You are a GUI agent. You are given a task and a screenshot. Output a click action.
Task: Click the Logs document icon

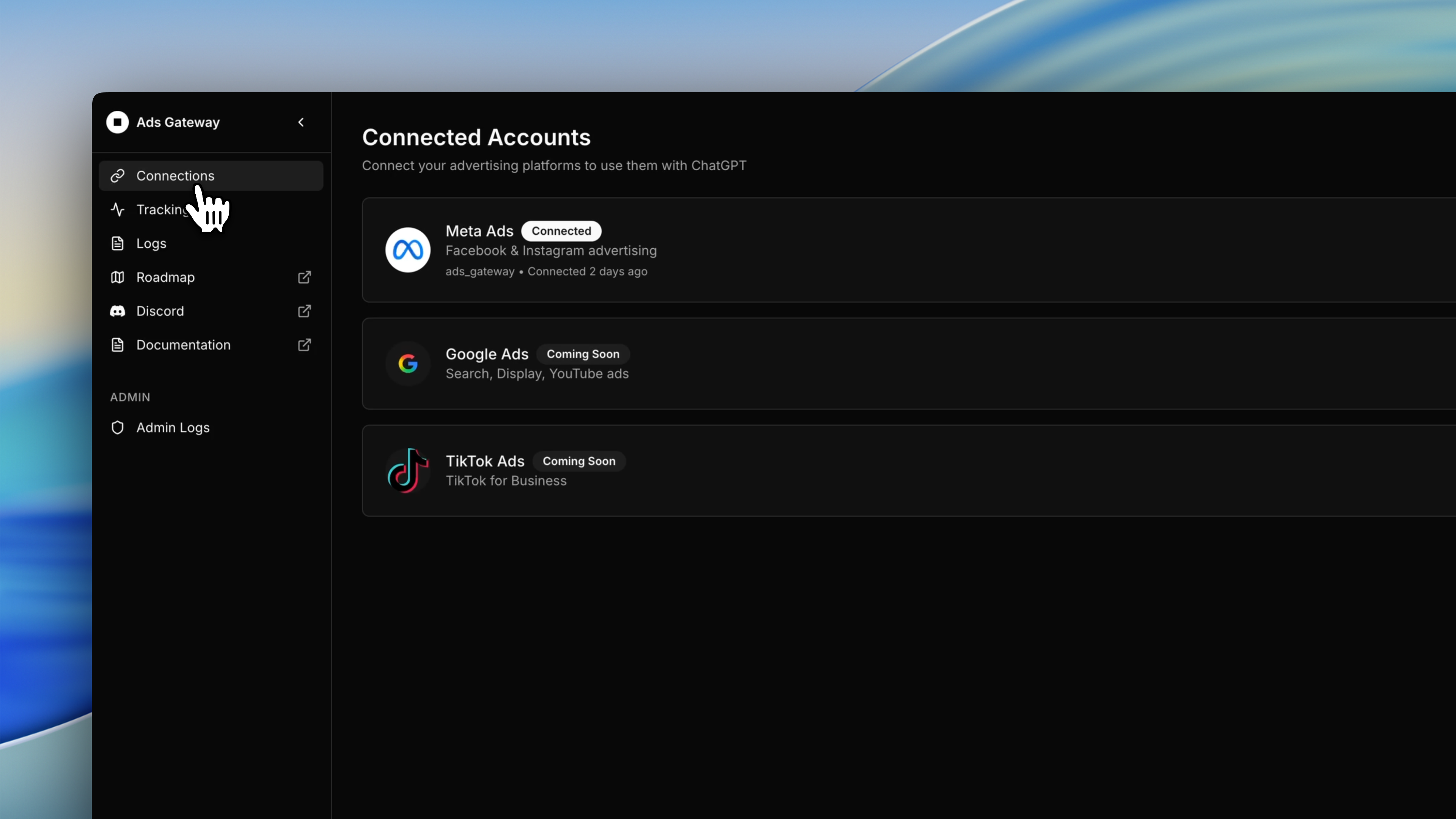(x=117, y=243)
